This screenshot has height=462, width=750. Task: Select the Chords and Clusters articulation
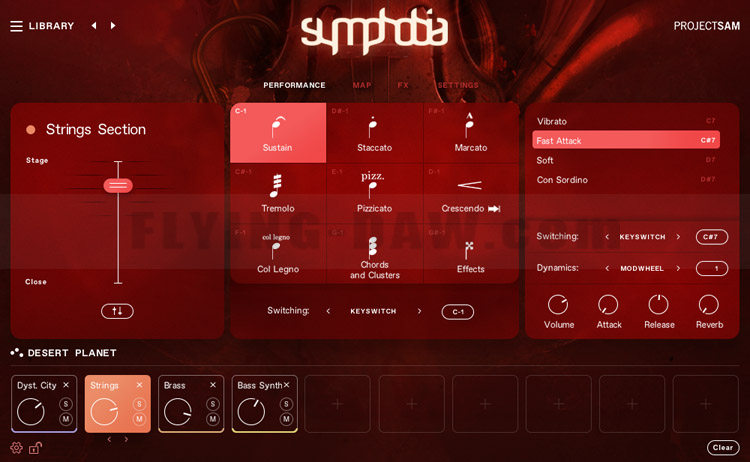tap(375, 253)
